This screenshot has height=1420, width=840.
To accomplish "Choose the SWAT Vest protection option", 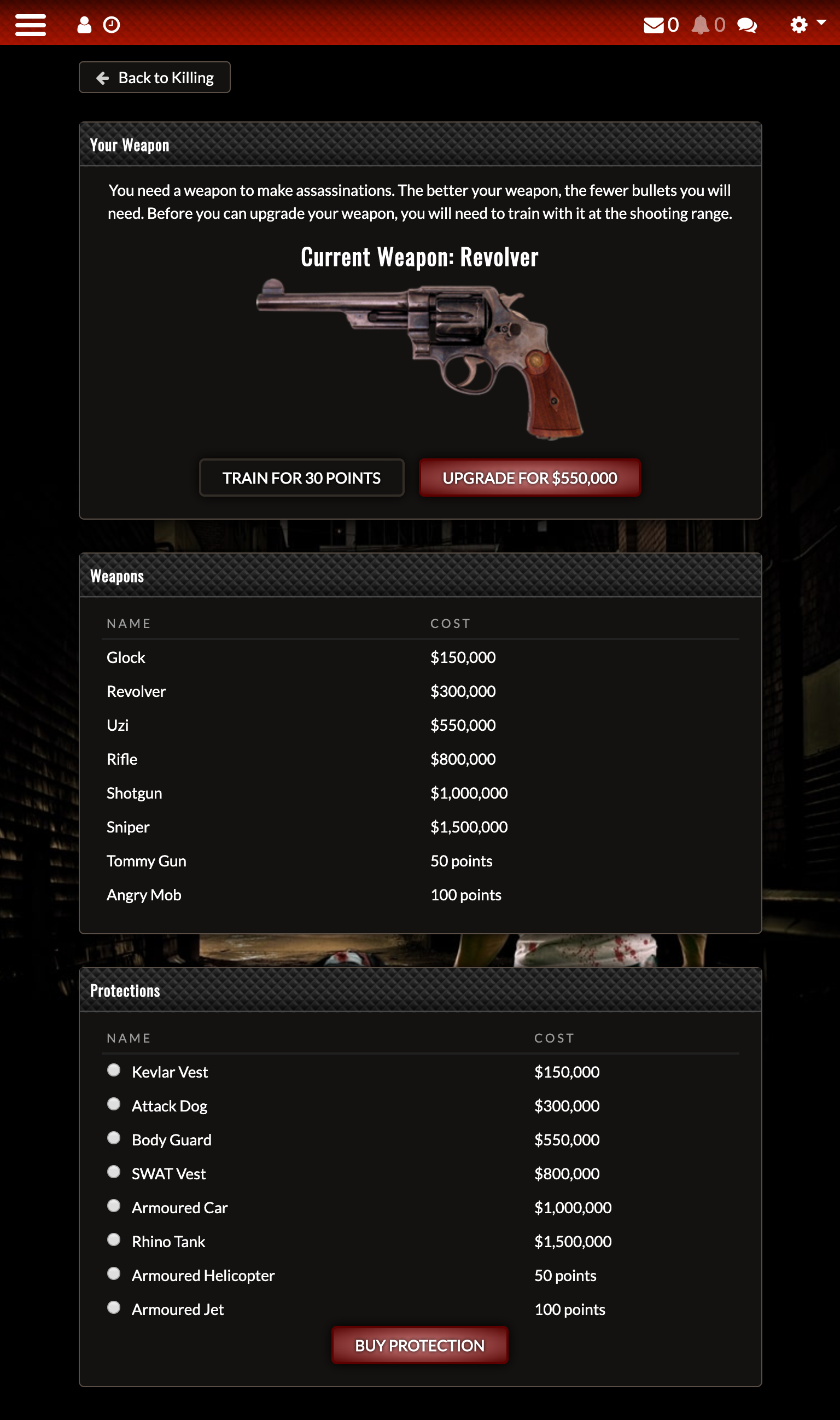I will 114,1172.
